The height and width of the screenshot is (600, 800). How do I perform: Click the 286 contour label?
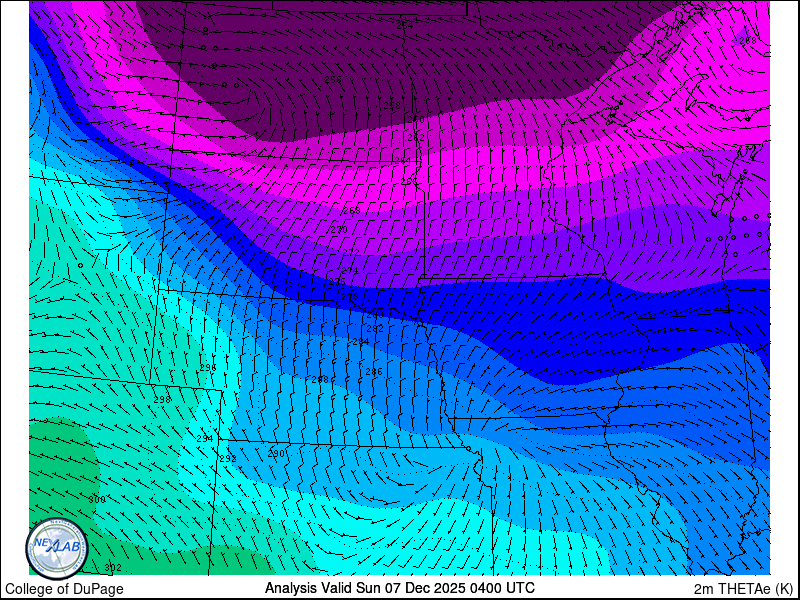coord(374,371)
